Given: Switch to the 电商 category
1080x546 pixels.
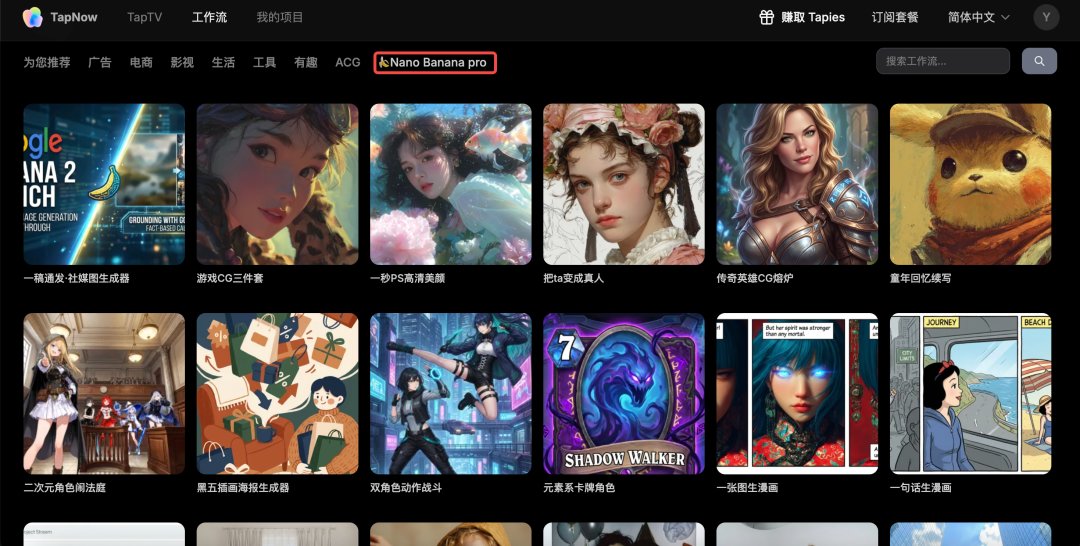Looking at the screenshot, I should (141, 62).
